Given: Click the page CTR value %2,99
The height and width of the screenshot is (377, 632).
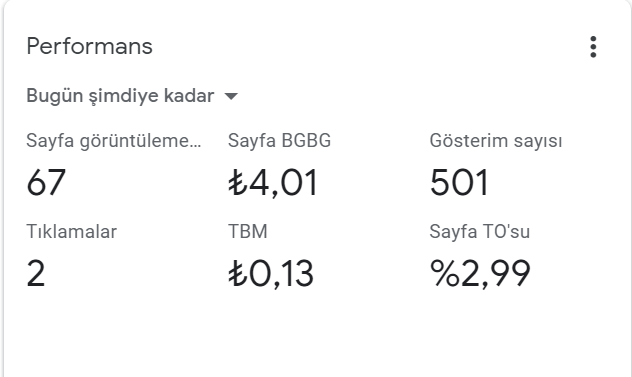Looking at the screenshot, I should pos(480,273).
